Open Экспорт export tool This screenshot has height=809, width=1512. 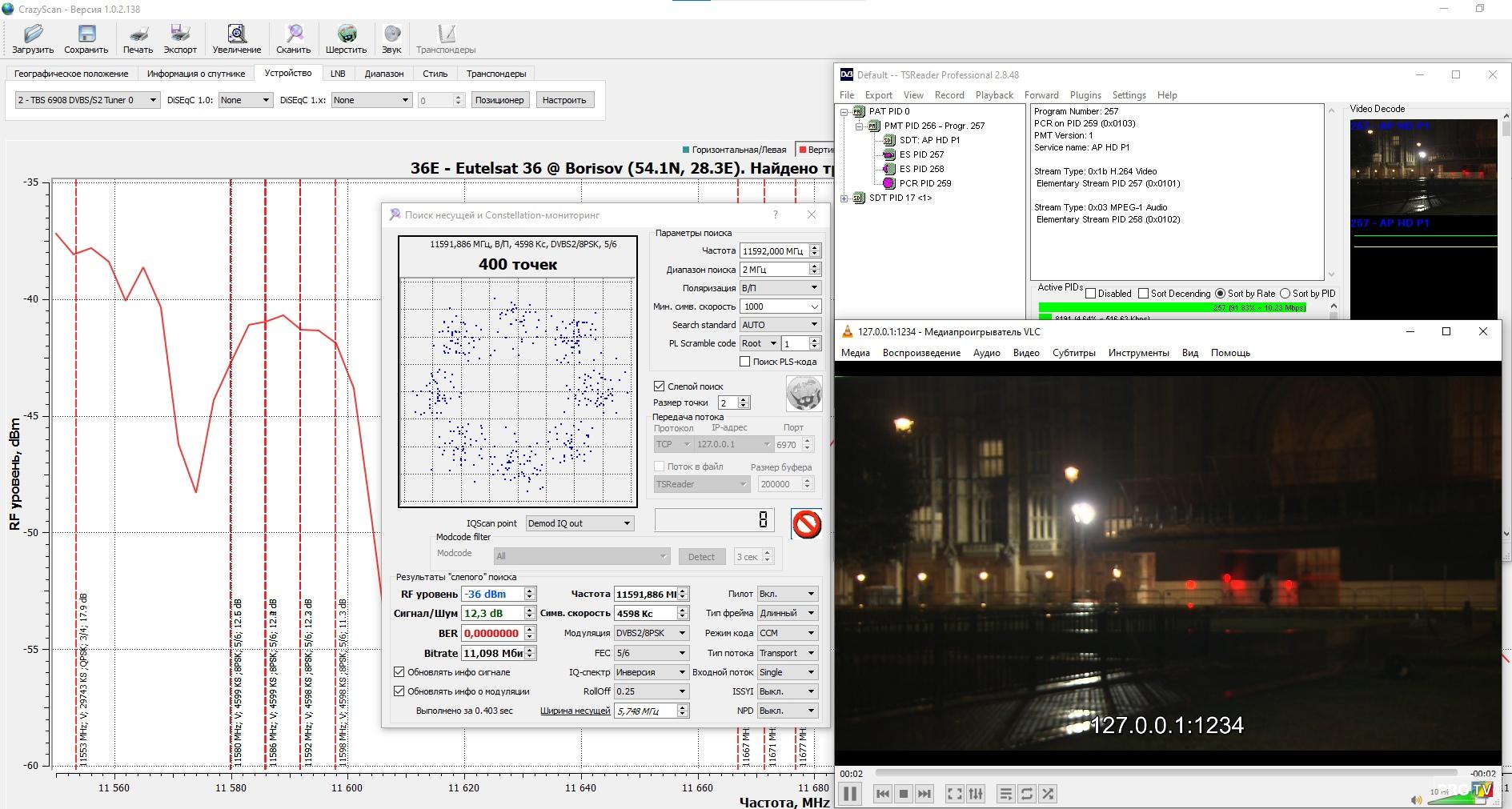tap(180, 34)
